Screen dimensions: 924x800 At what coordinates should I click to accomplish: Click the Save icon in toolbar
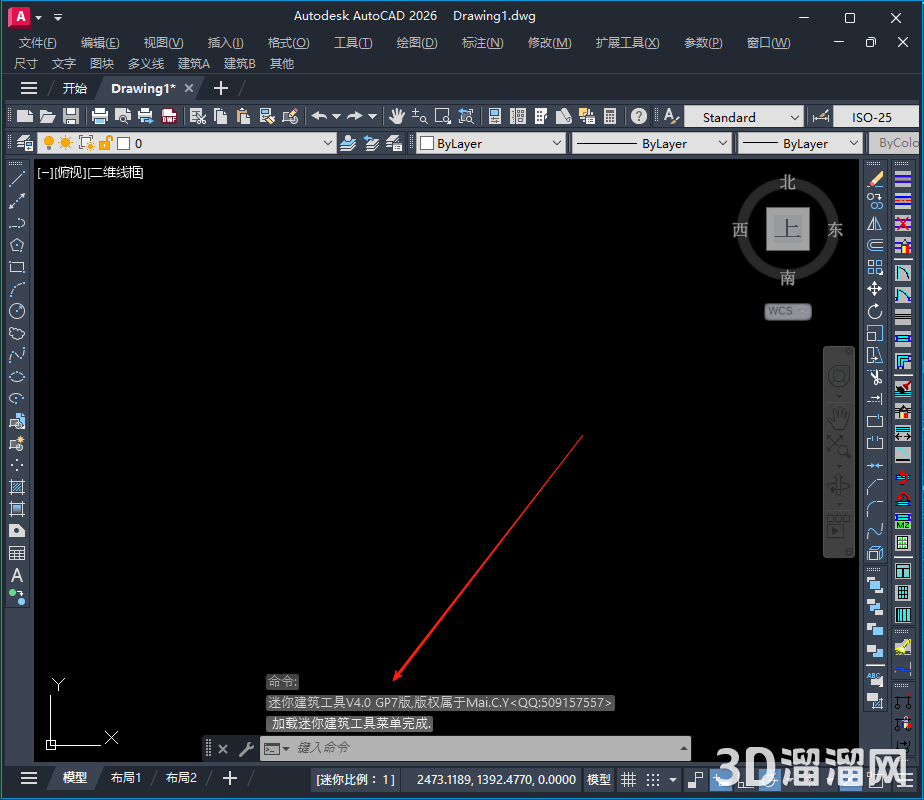pos(71,116)
